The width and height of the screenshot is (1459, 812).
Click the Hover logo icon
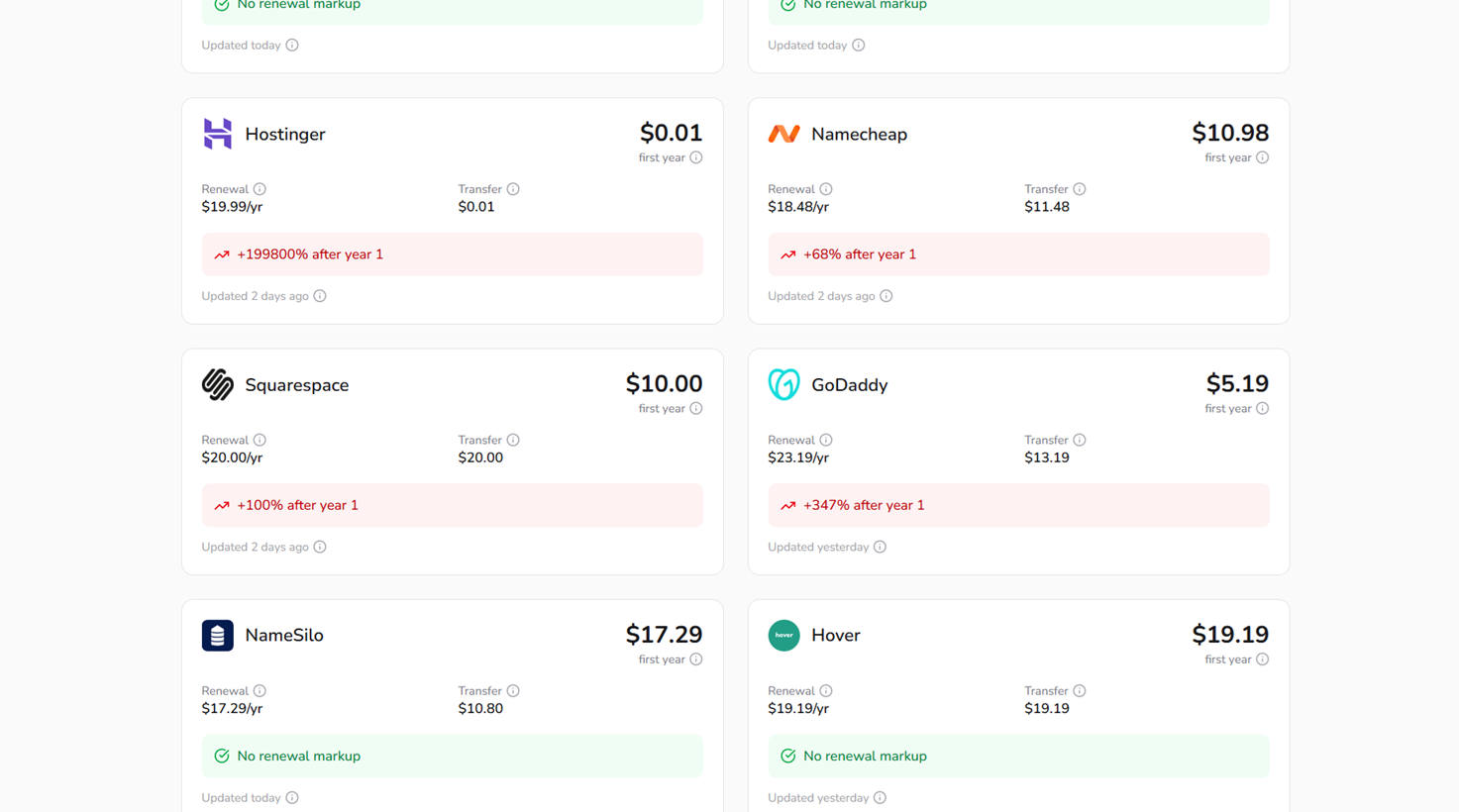[x=783, y=636]
